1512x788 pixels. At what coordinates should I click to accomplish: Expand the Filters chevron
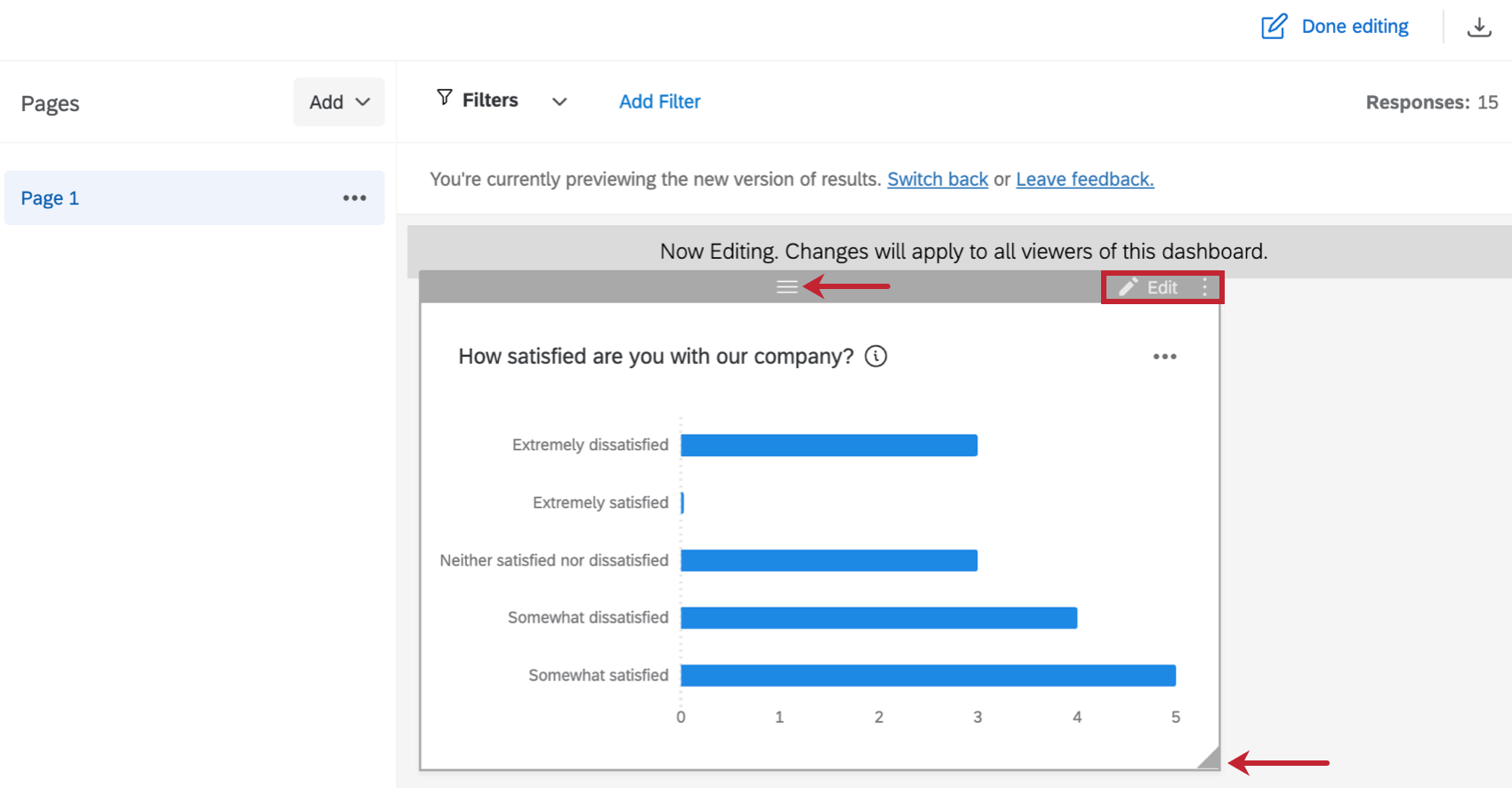click(559, 101)
